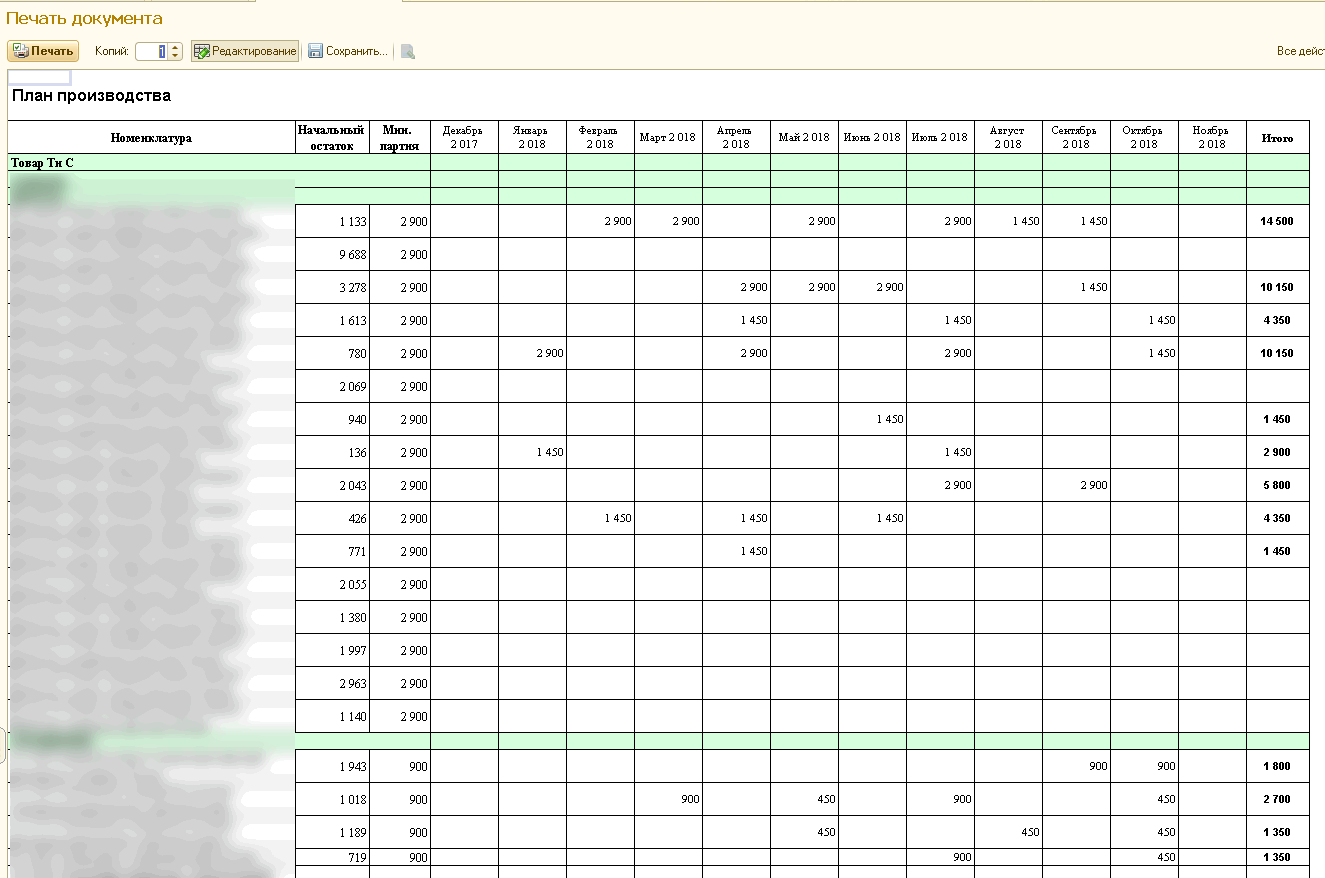Viewport: 1325px width, 878px height.
Task: Click the Печать print button
Action: pos(43,51)
